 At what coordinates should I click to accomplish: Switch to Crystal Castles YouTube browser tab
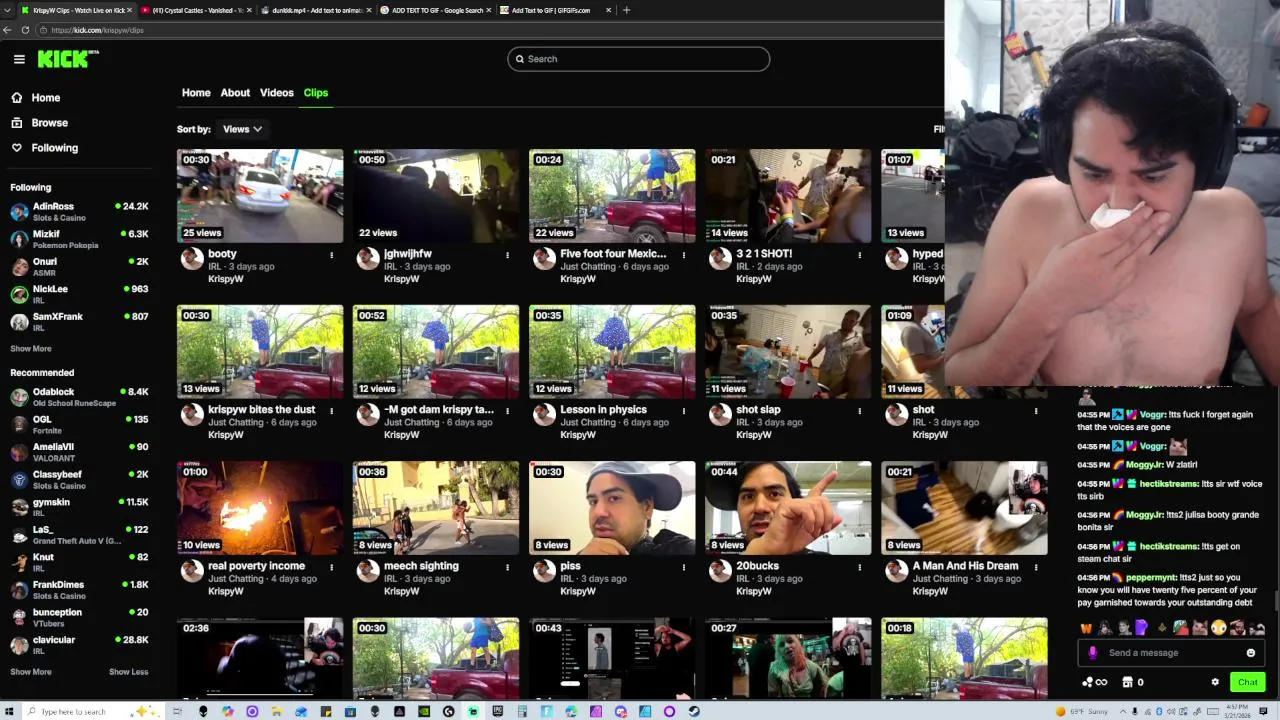[196, 10]
